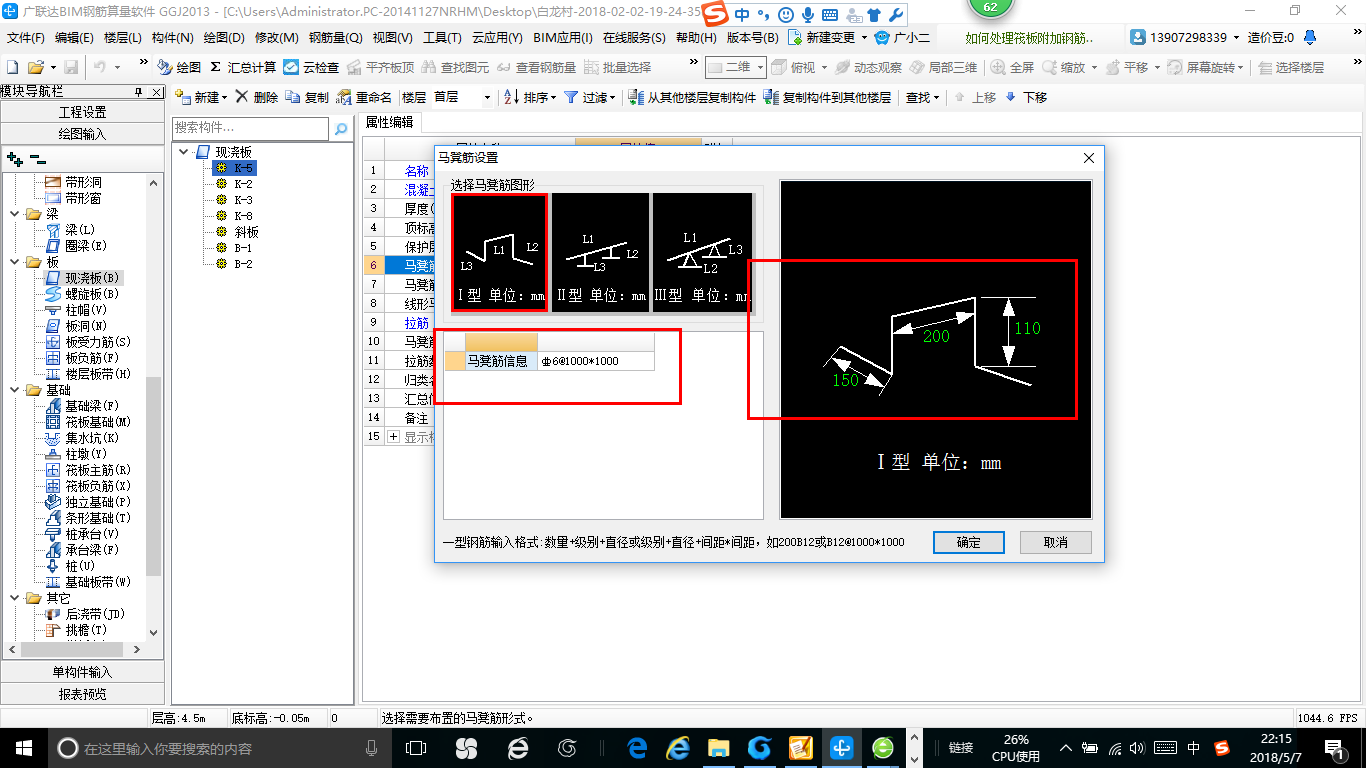This screenshot has width=1366, height=768.
Task: Start 云检查 cloud check
Action: (311, 67)
